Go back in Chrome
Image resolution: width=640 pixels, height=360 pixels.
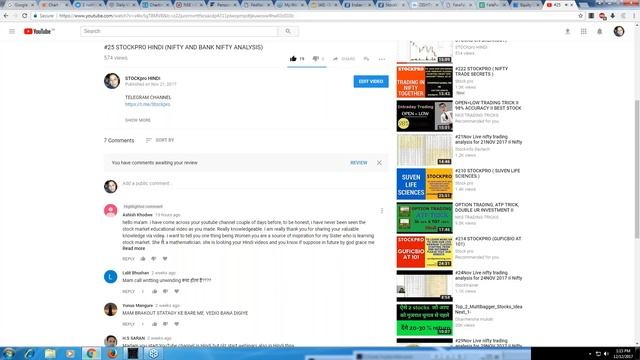[6, 16]
